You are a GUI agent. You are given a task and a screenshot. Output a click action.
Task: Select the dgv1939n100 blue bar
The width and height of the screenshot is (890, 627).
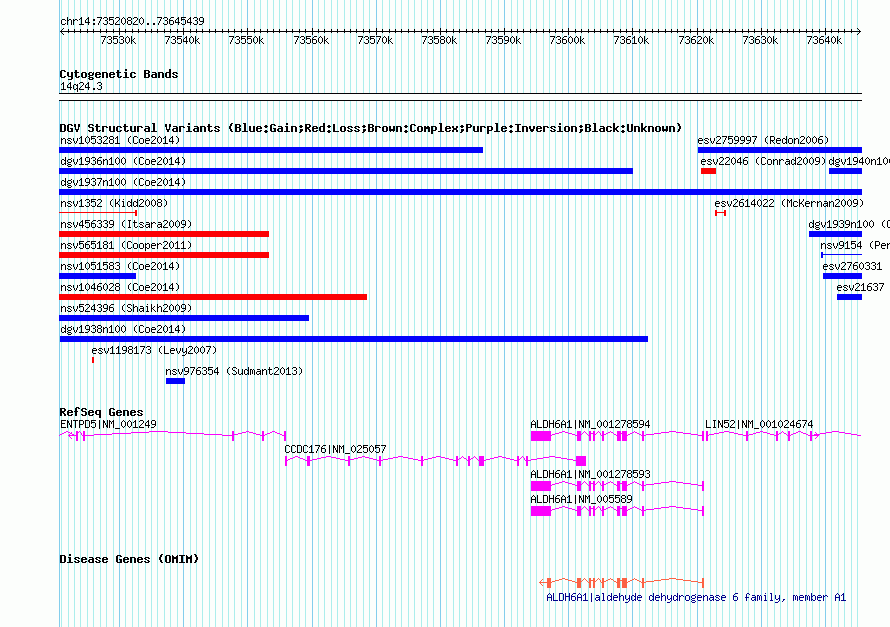click(836, 234)
